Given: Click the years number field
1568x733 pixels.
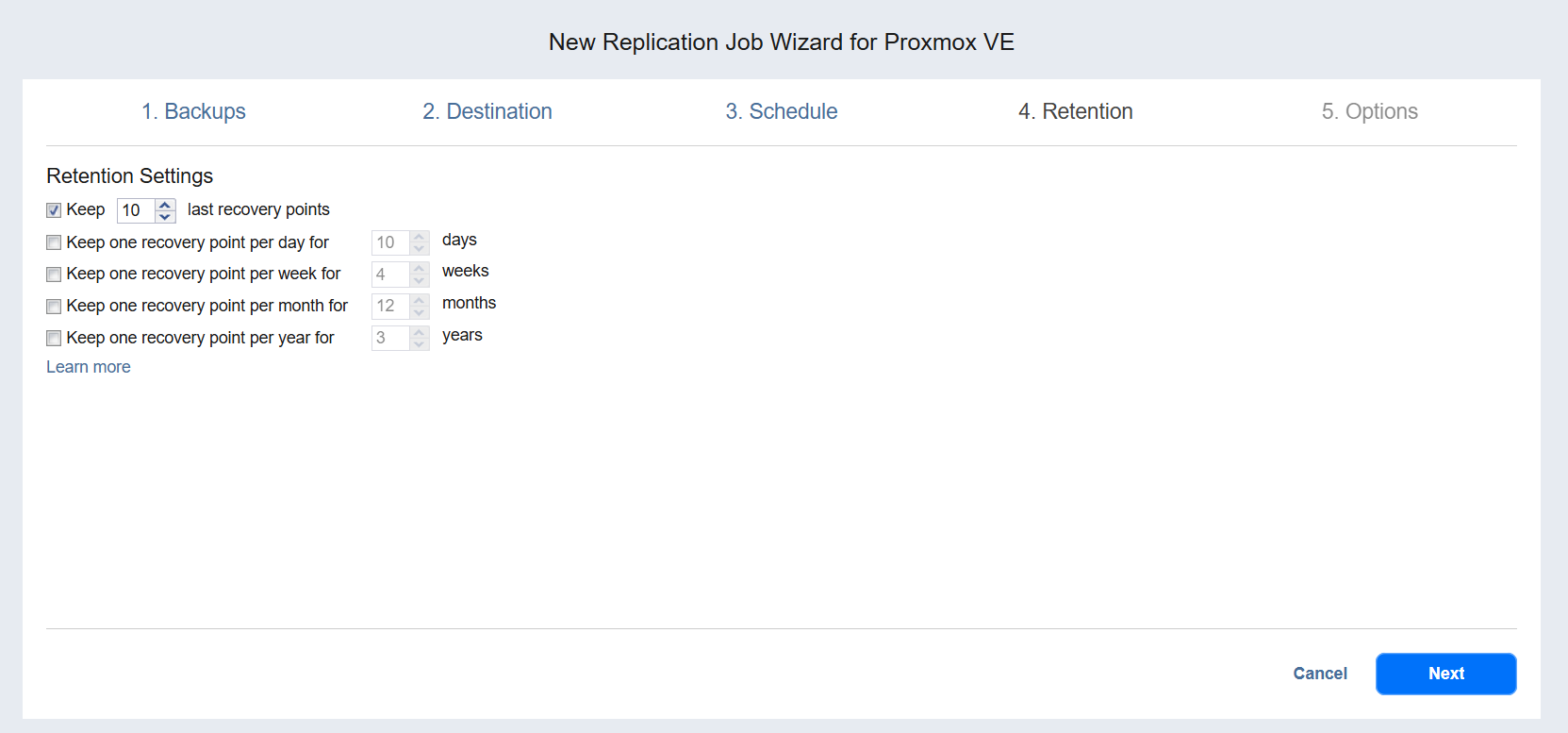Looking at the screenshot, I should (390, 339).
